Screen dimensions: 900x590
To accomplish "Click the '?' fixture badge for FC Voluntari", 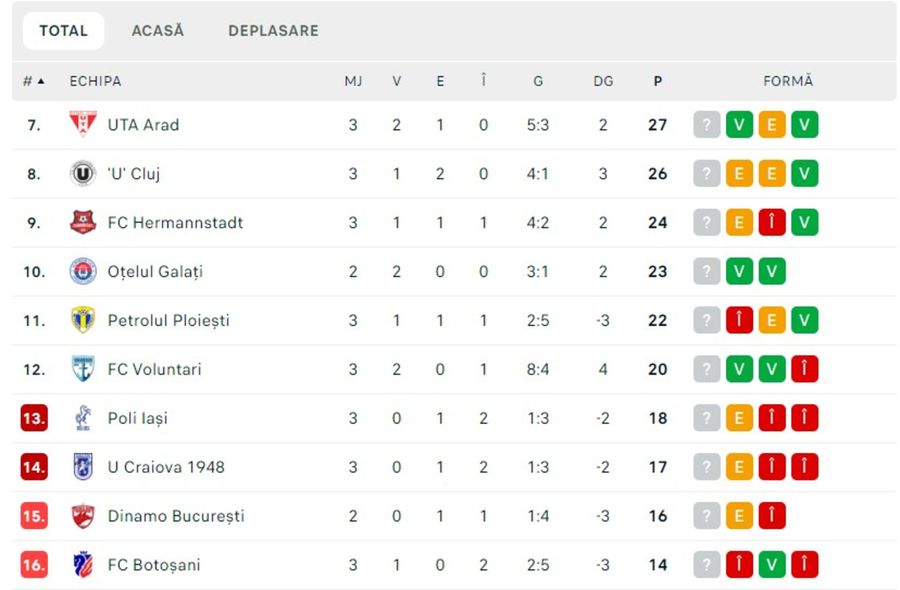I will [x=707, y=368].
